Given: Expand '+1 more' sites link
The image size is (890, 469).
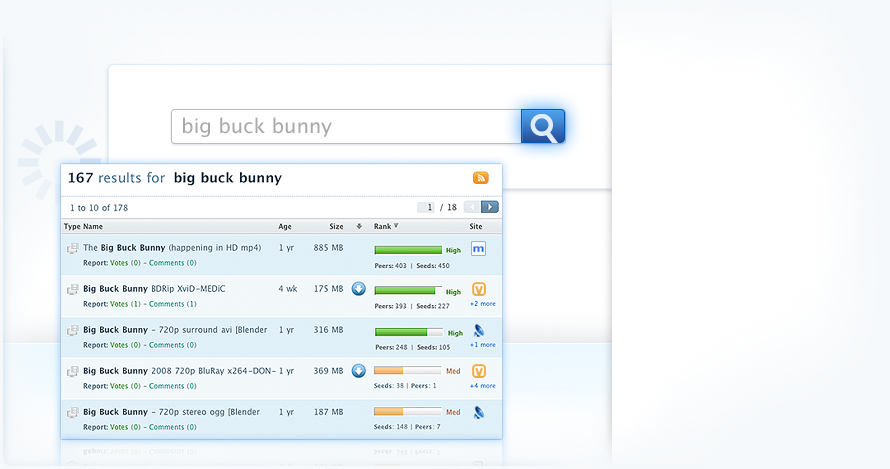Looking at the screenshot, I should tap(482, 345).
